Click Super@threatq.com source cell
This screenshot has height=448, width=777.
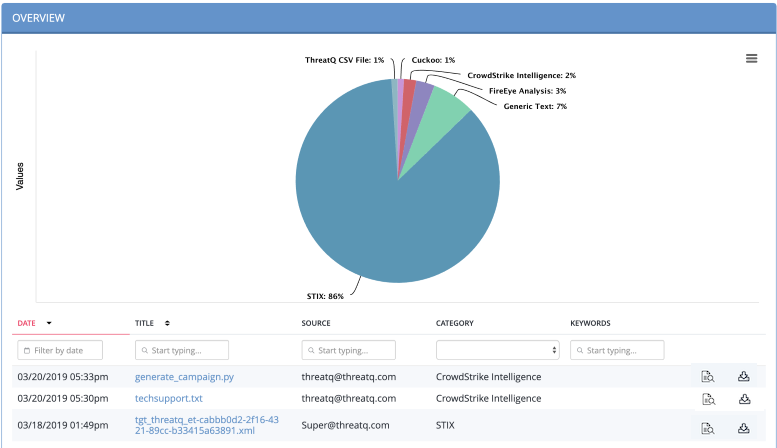[x=345, y=425]
